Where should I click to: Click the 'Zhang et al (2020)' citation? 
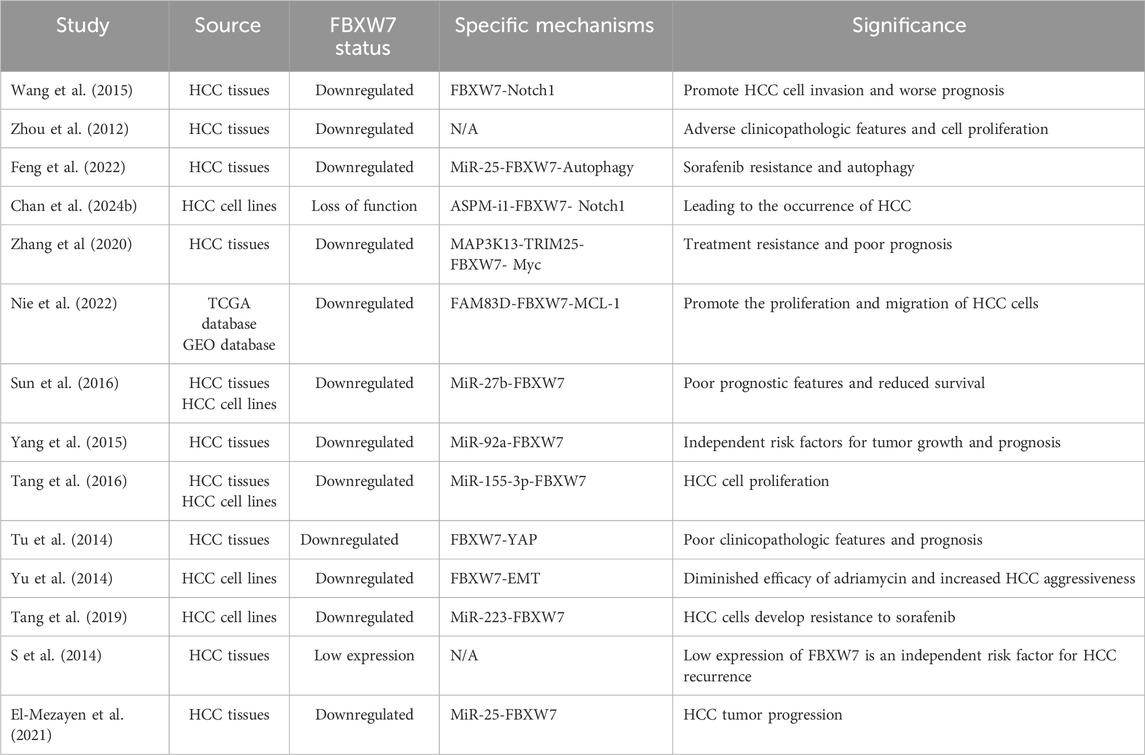[71, 244]
